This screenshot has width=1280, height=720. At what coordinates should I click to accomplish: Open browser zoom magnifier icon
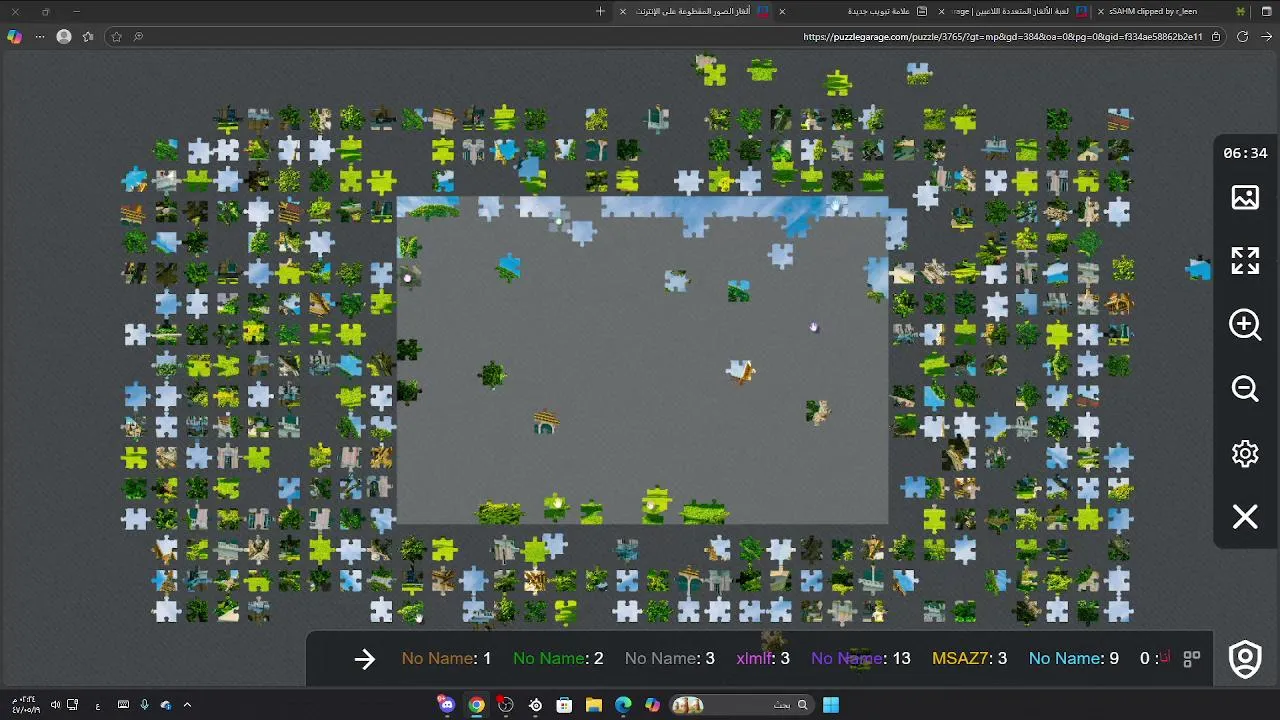pyautogui.click(x=138, y=37)
